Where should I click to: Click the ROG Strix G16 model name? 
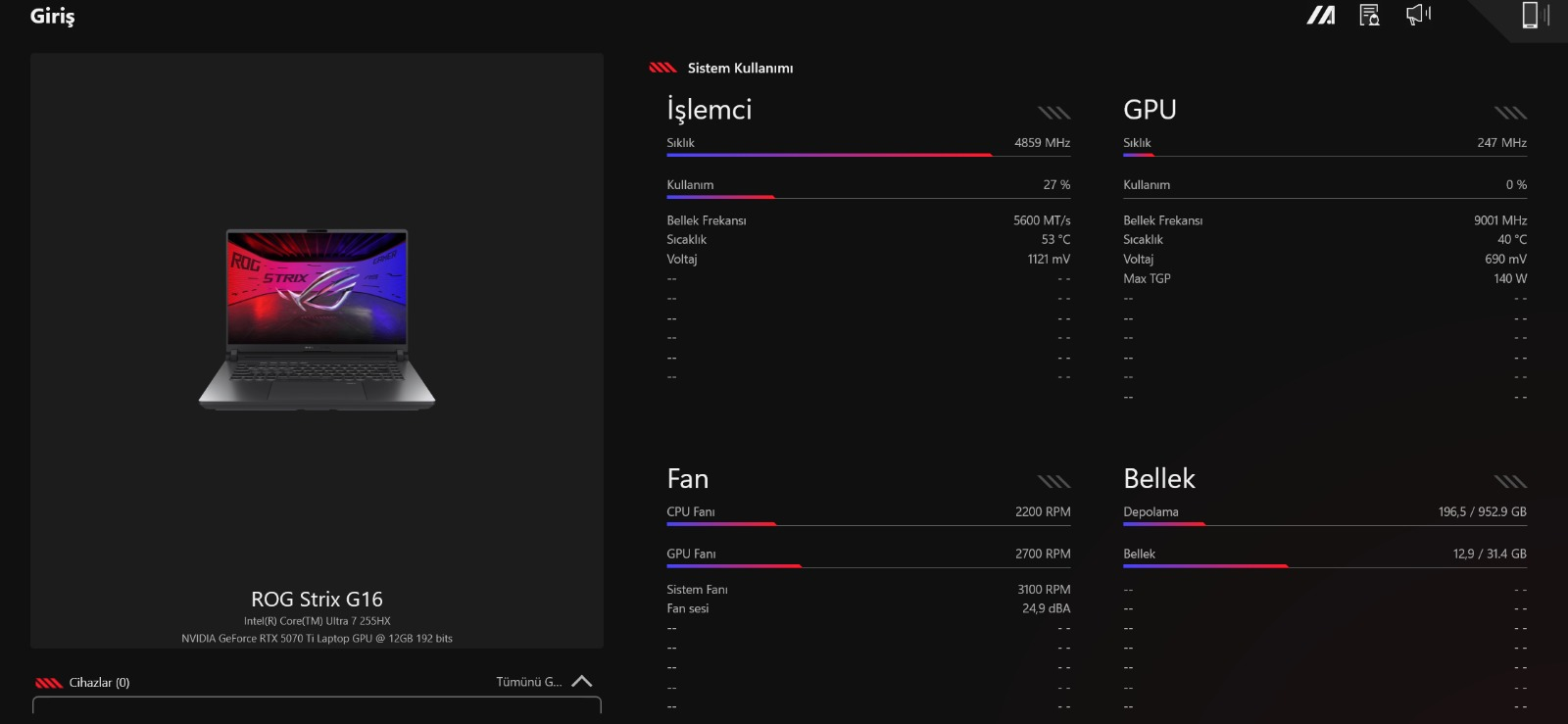tap(317, 599)
